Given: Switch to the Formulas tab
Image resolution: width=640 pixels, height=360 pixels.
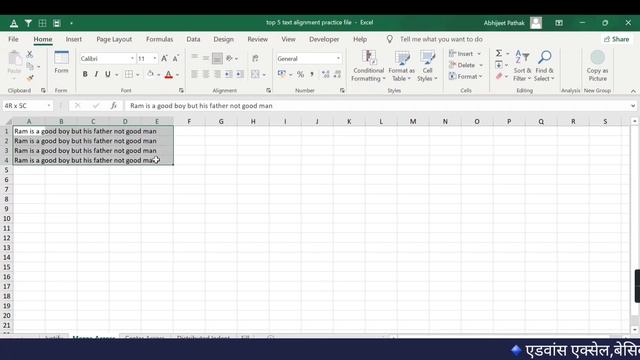Looking at the screenshot, I should [159, 39].
